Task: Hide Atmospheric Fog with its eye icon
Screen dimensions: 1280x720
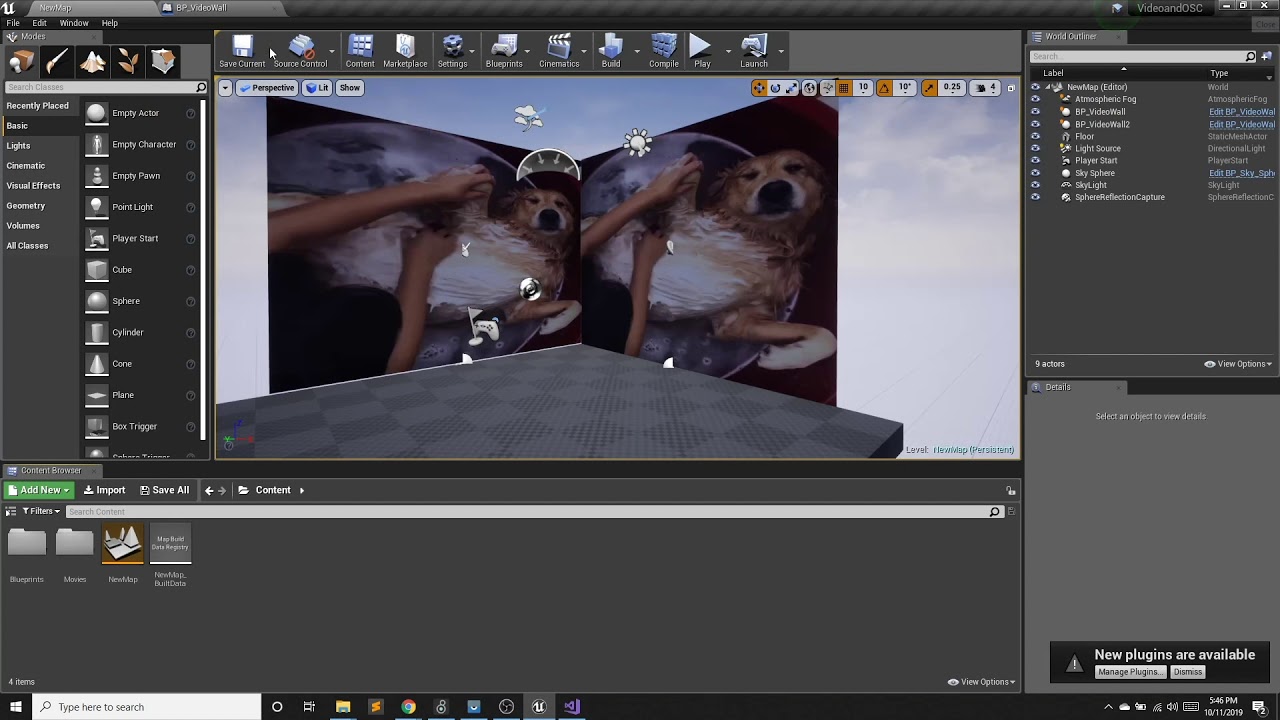Action: [x=1035, y=99]
